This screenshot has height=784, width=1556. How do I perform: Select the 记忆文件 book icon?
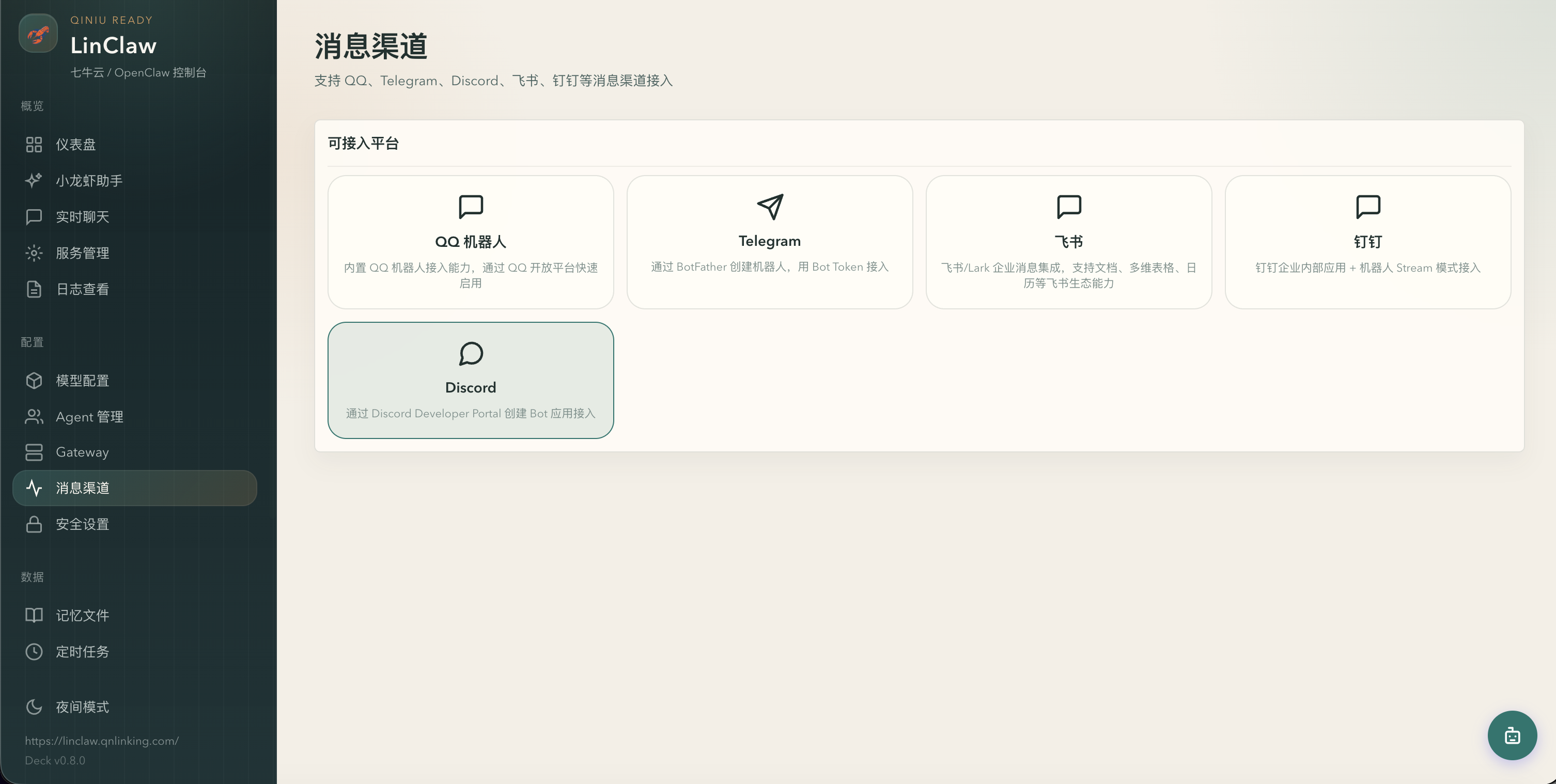coord(34,616)
